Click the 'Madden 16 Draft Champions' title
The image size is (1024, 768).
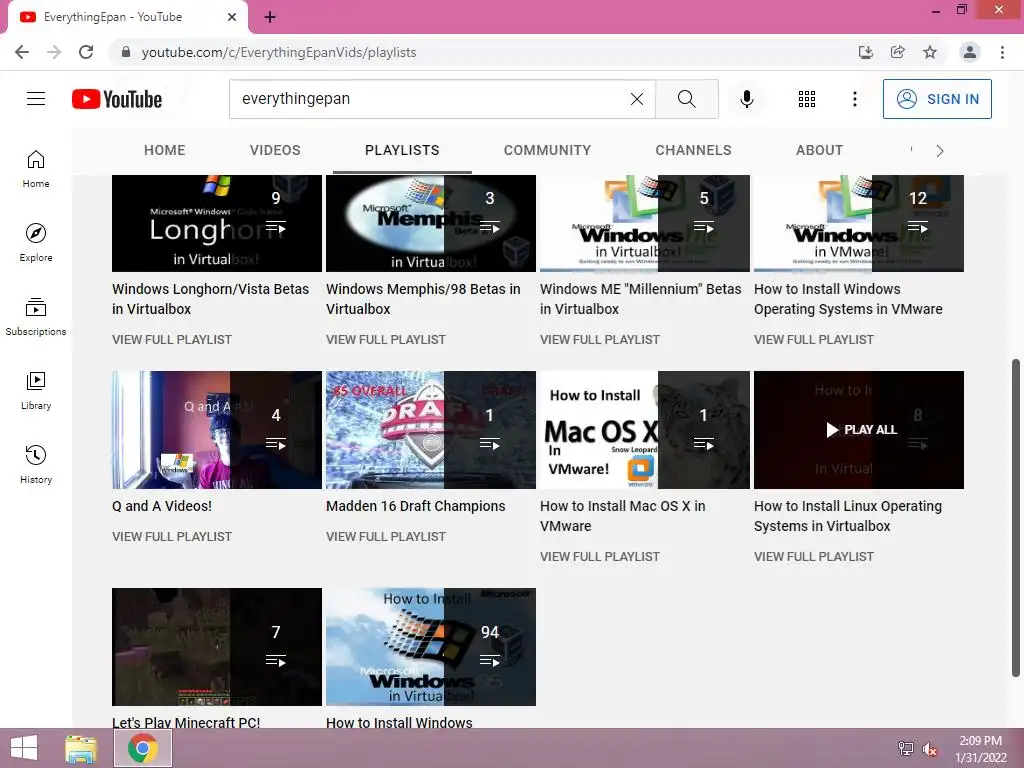coord(415,506)
